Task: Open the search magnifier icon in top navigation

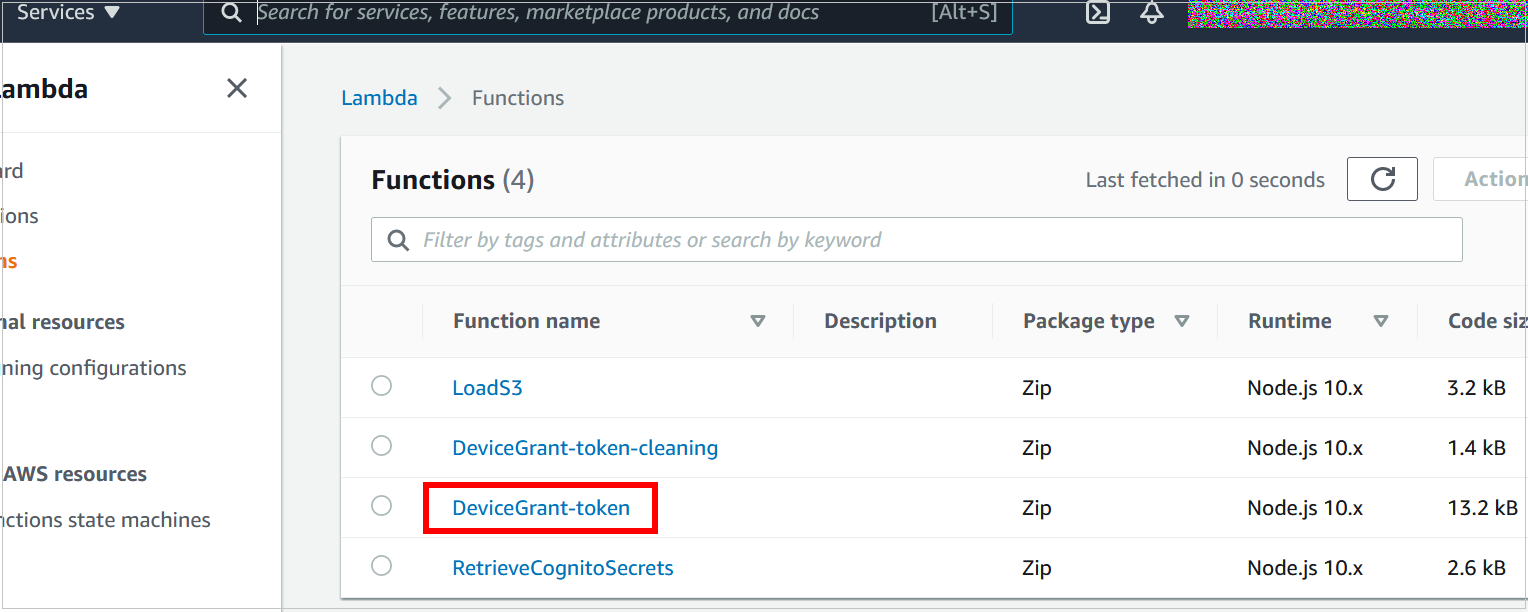Action: pos(231,14)
